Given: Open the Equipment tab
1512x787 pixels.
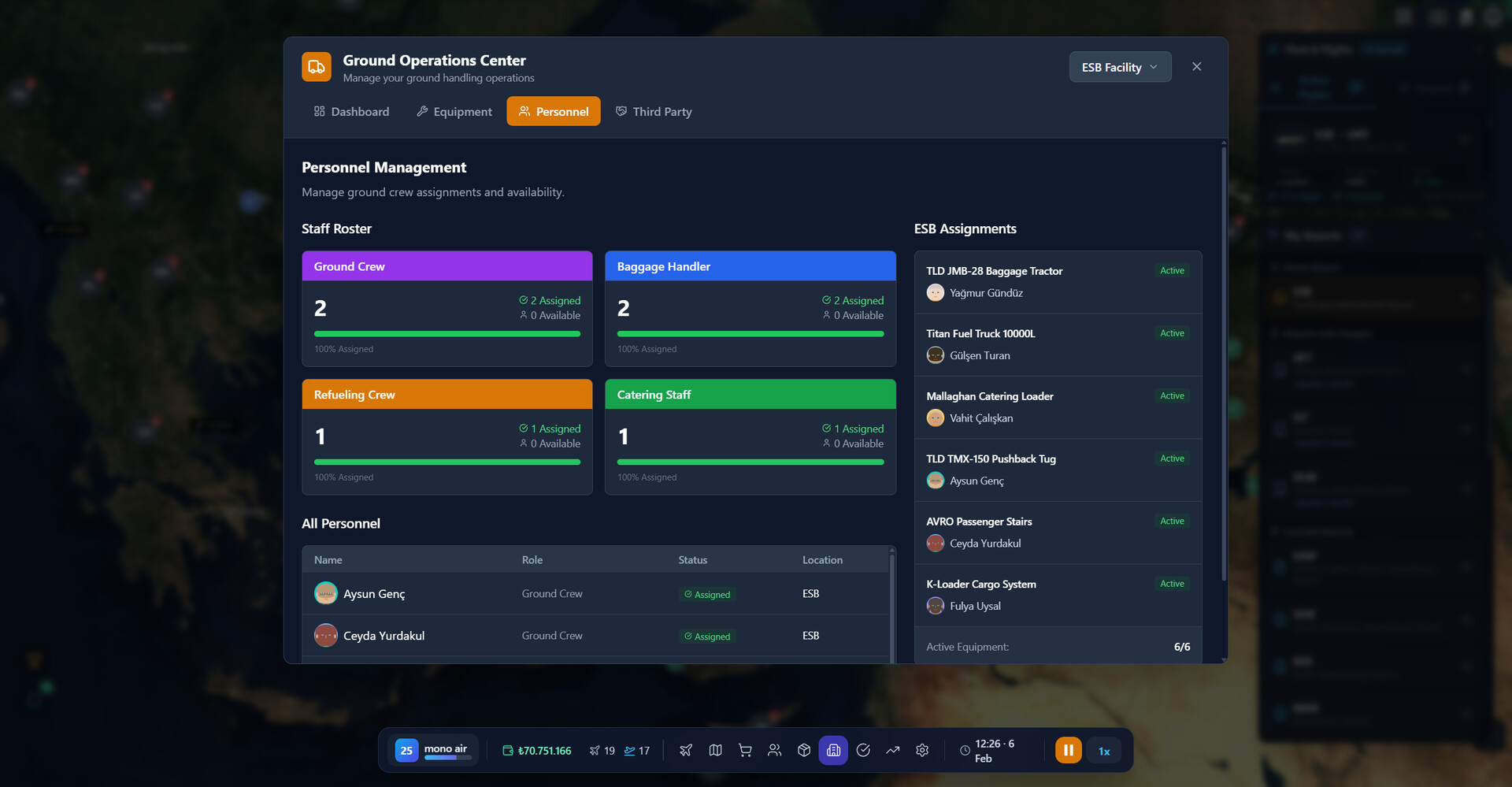Looking at the screenshot, I should pyautogui.click(x=454, y=112).
